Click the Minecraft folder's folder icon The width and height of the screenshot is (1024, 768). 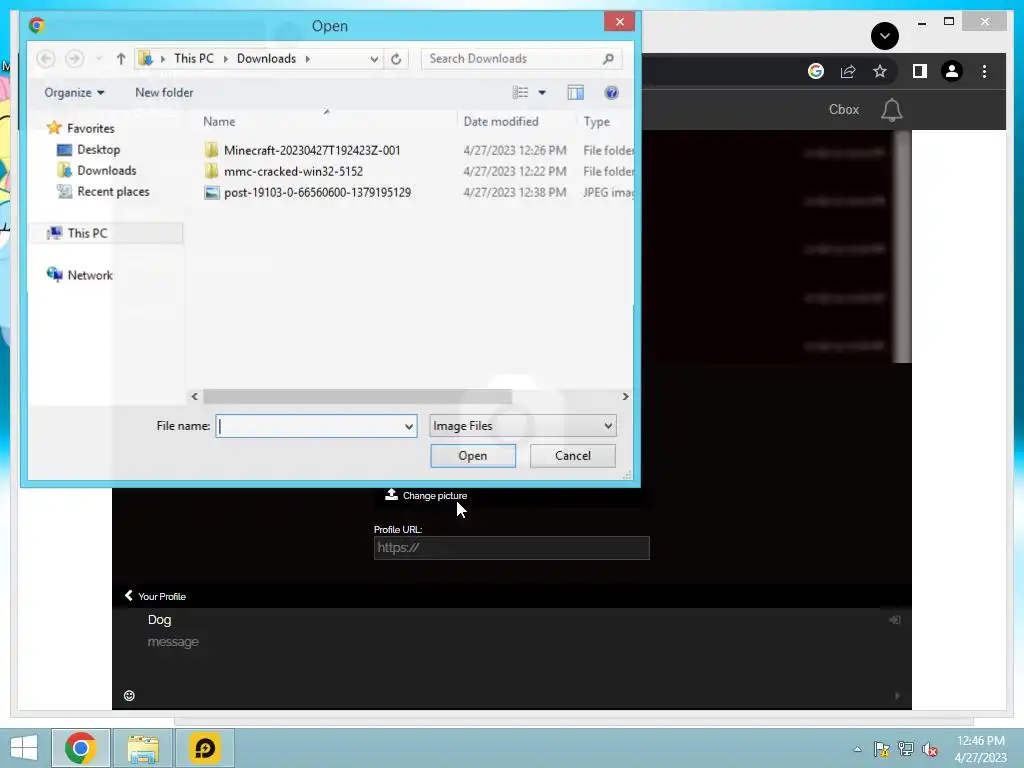click(x=212, y=150)
